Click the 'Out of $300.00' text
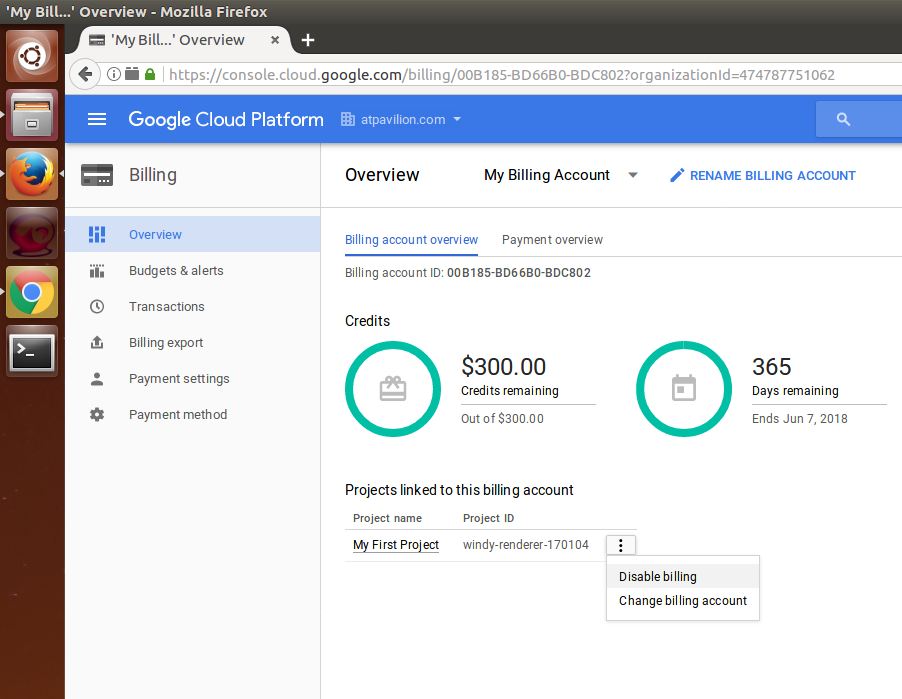This screenshot has width=902, height=699. click(502, 419)
